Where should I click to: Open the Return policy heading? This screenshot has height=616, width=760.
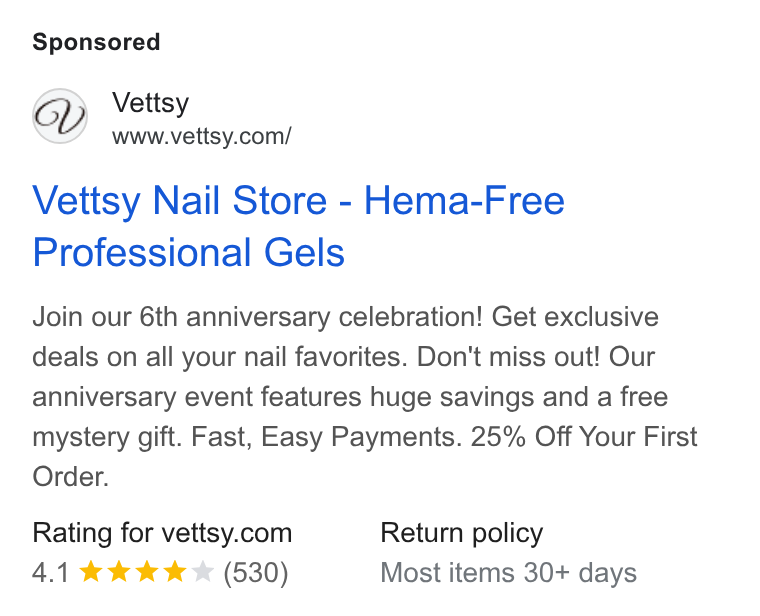[461, 533]
